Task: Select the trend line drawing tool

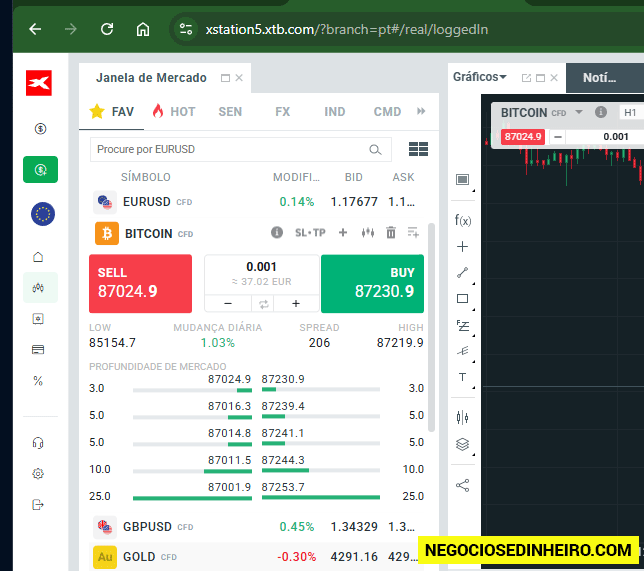Action: (462, 272)
